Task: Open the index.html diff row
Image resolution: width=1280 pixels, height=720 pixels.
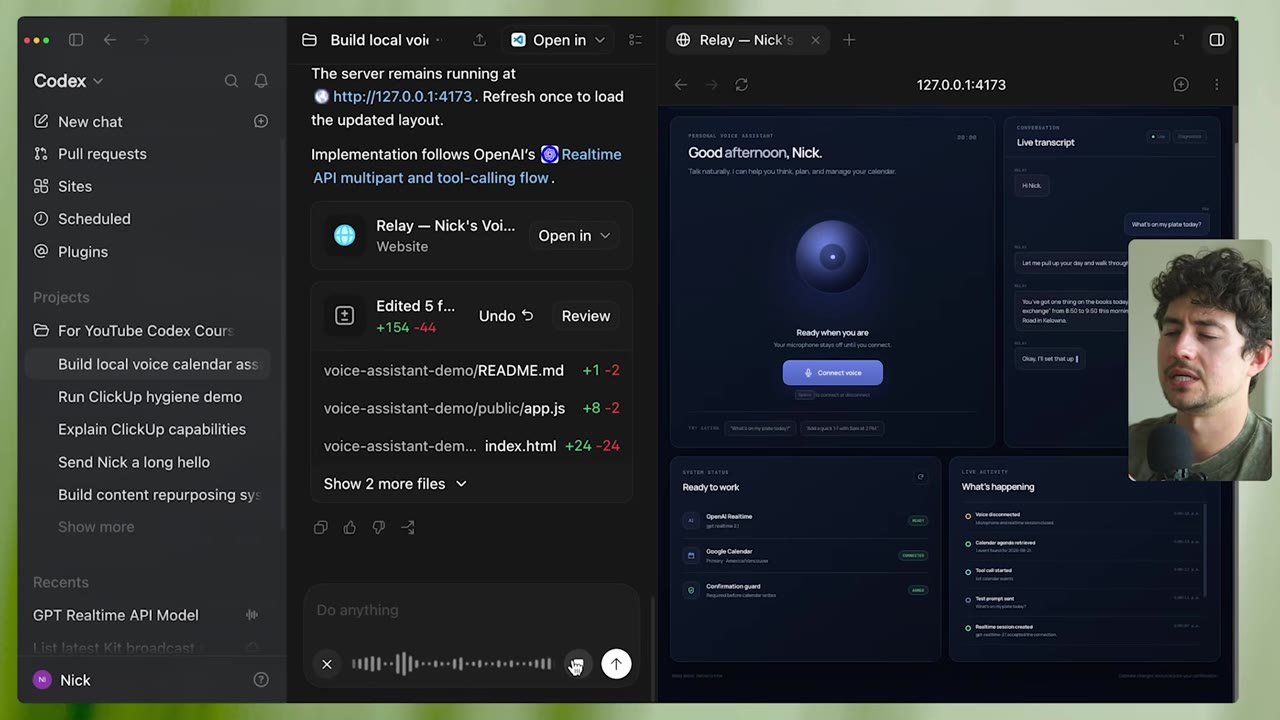Action: point(471,446)
